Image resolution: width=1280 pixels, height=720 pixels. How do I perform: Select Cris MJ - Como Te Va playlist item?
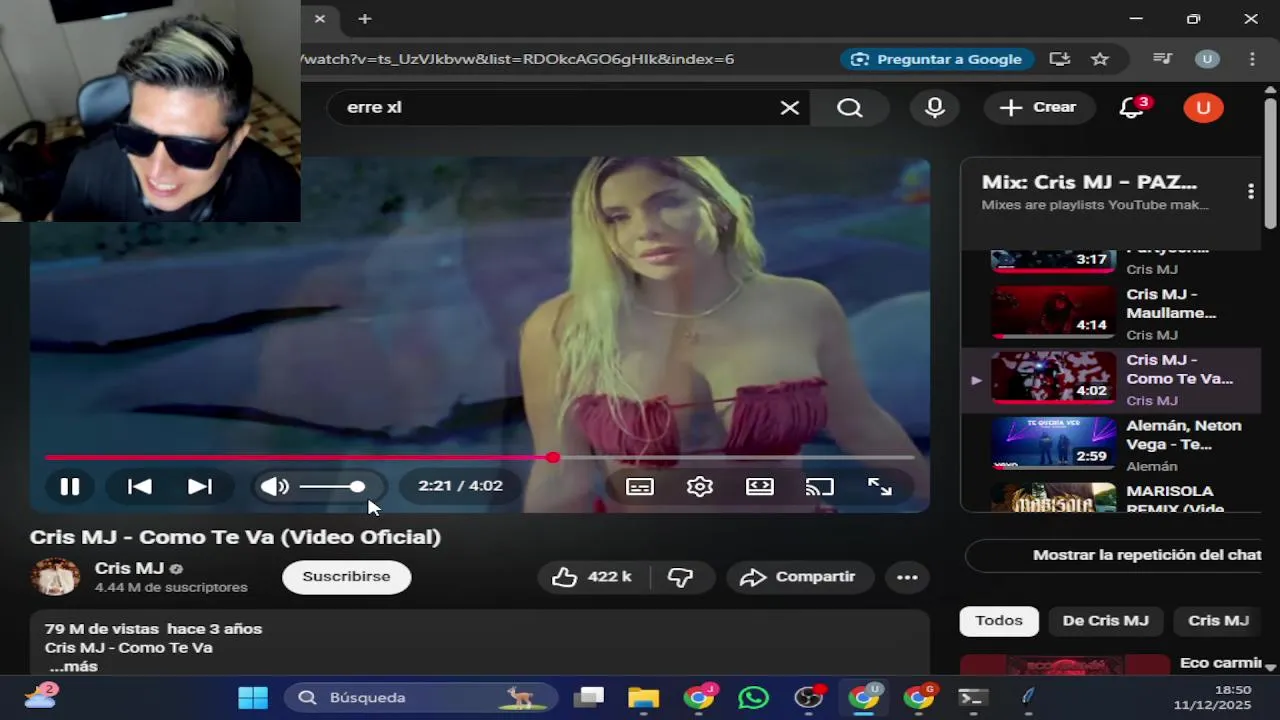pyautogui.click(x=1111, y=380)
